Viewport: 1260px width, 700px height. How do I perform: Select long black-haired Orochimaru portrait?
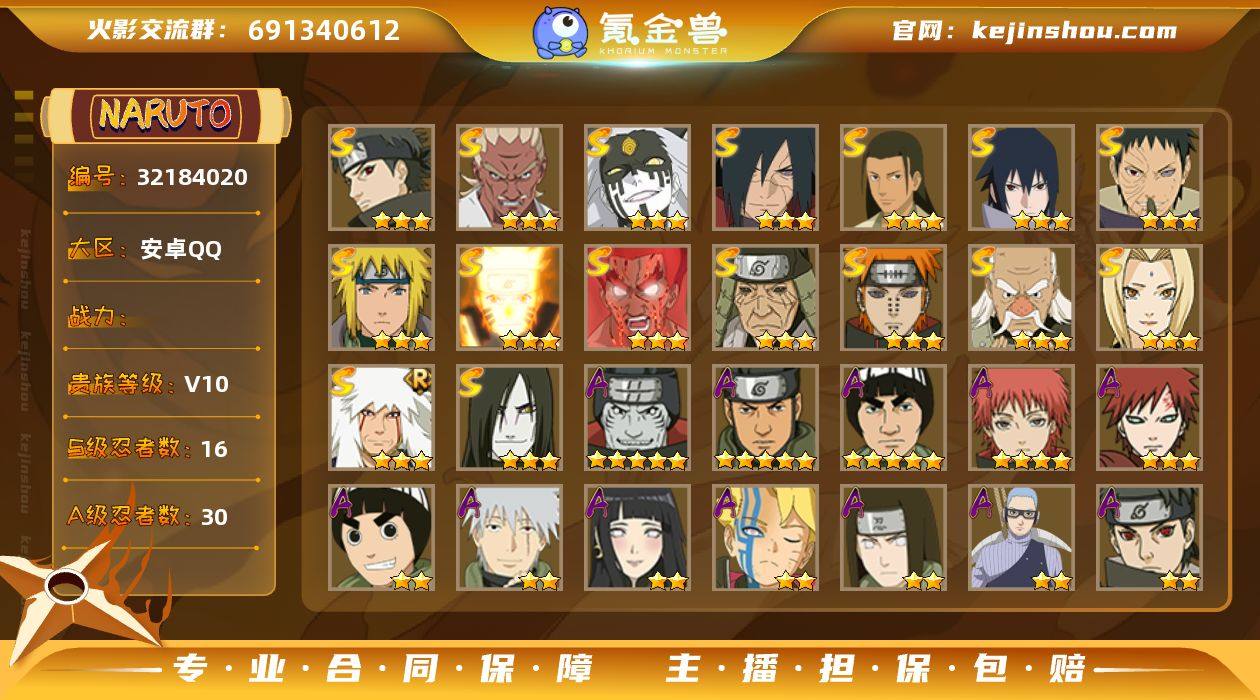[510, 418]
